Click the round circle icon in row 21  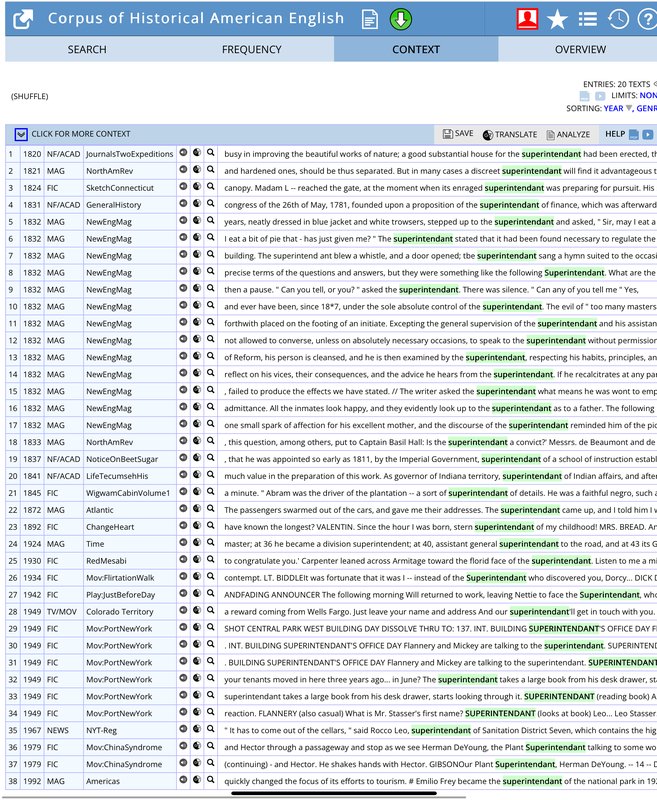click(x=183, y=491)
